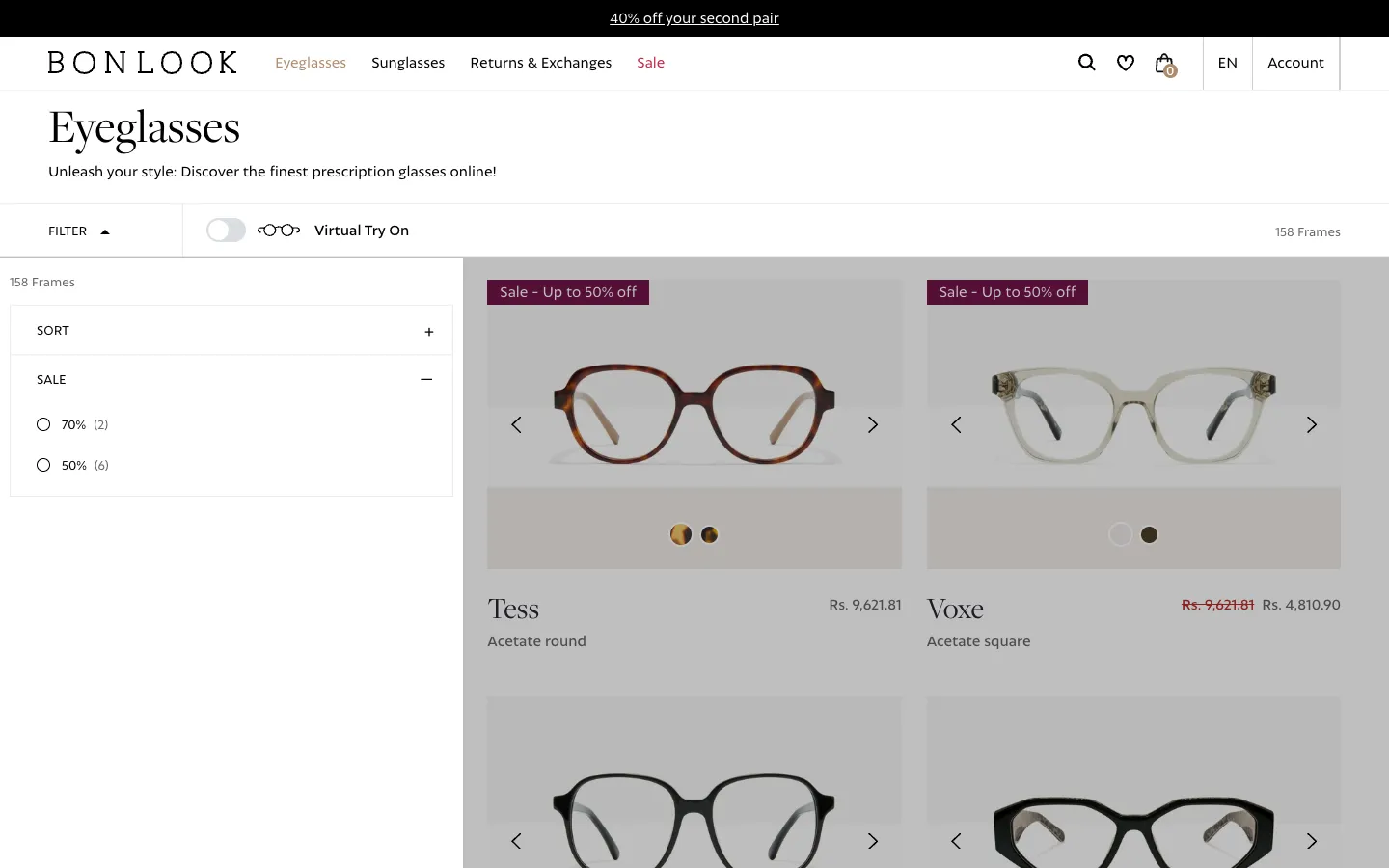Pick the dark tortoise Tess color swatch
The image size is (1389, 868).
coord(710,534)
